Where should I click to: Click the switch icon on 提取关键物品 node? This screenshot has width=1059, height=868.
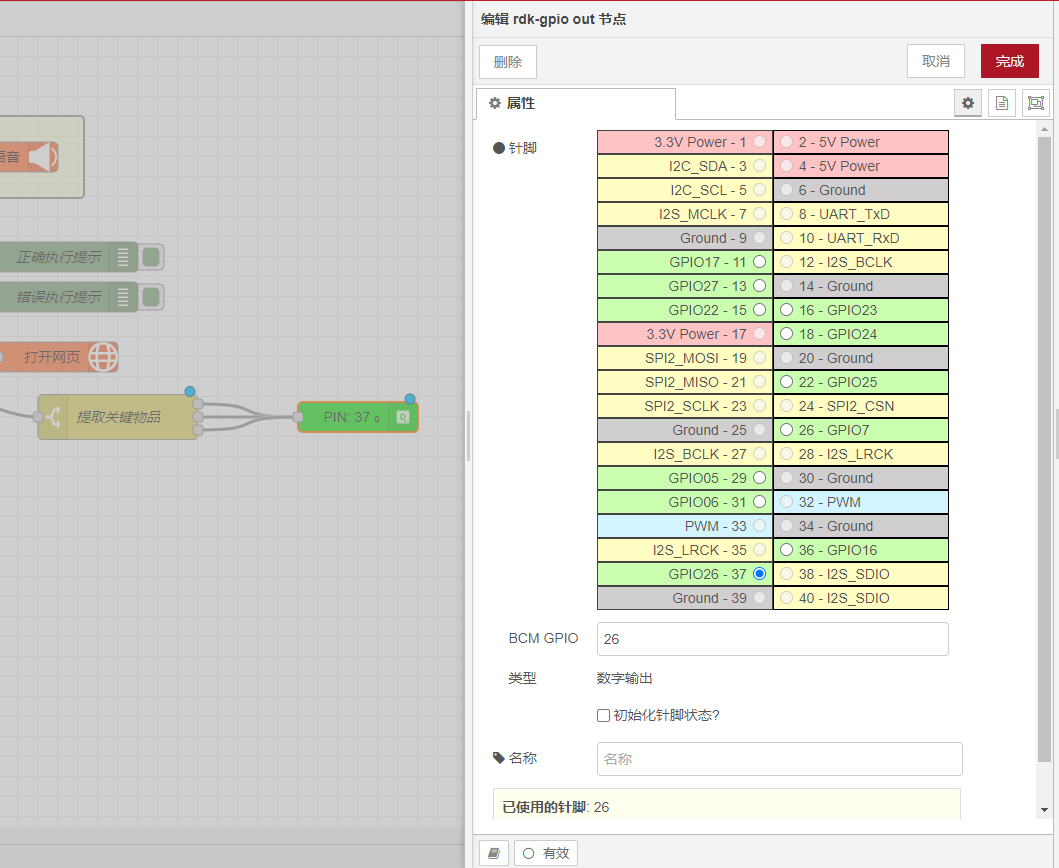52,417
